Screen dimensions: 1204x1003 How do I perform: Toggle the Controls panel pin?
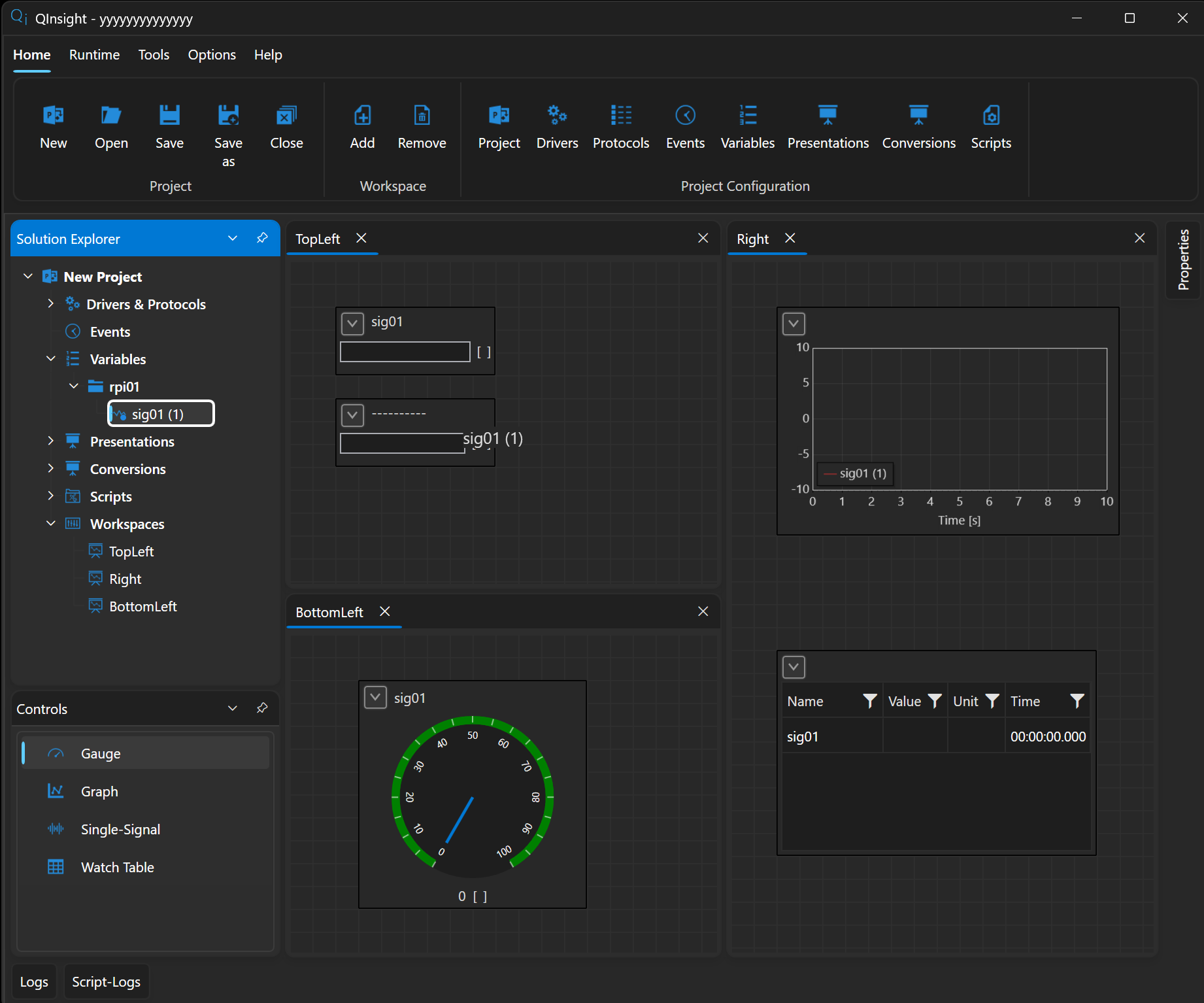click(262, 708)
